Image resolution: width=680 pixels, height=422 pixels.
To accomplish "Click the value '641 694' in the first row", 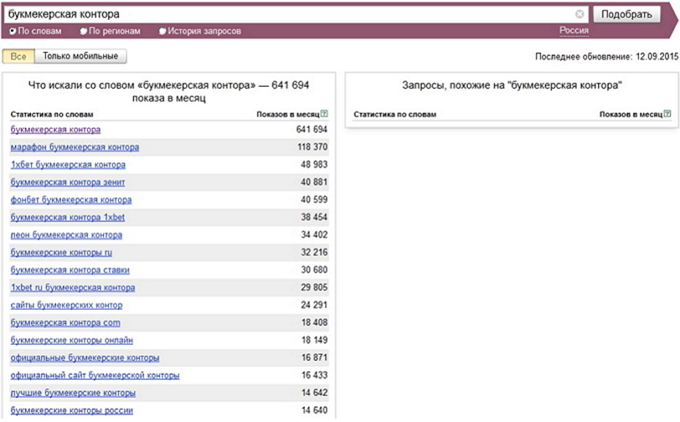I will (x=312, y=130).
